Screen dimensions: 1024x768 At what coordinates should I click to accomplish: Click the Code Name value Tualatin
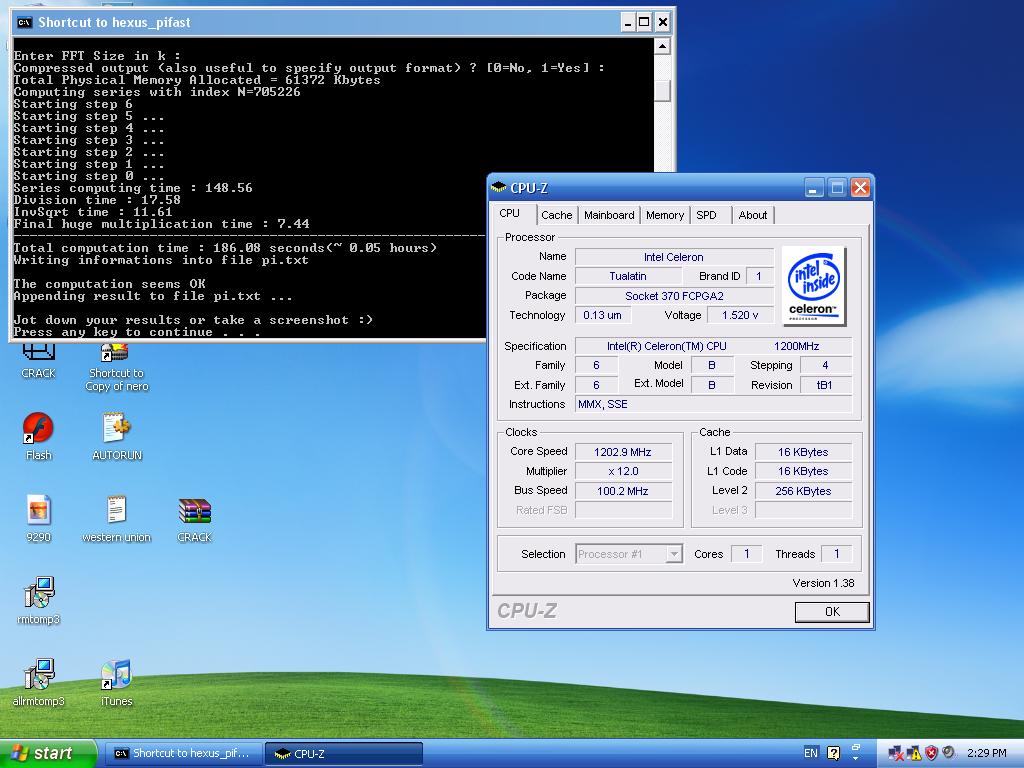pyautogui.click(x=628, y=276)
